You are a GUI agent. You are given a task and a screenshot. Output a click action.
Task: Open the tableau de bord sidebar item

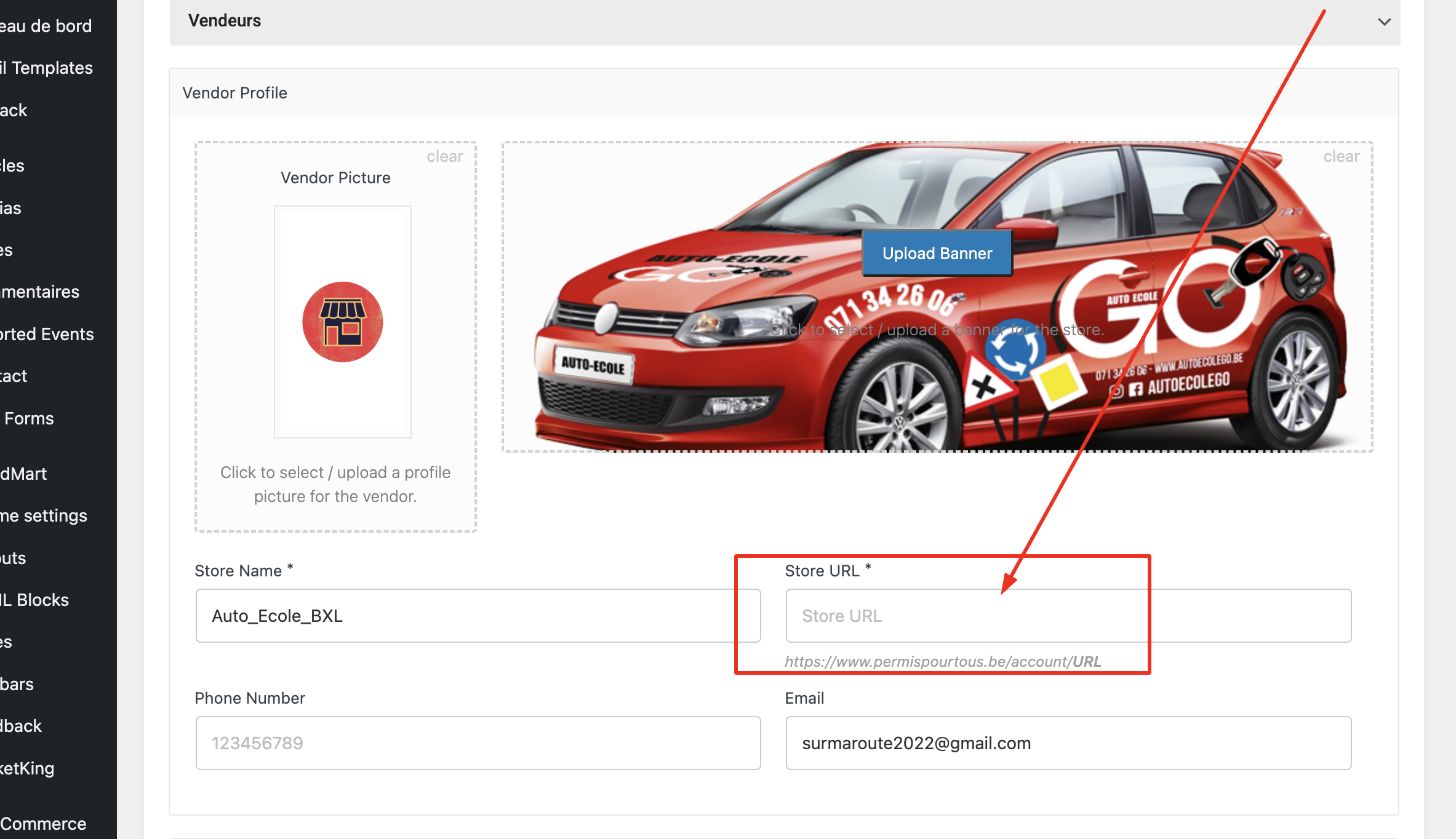point(46,26)
